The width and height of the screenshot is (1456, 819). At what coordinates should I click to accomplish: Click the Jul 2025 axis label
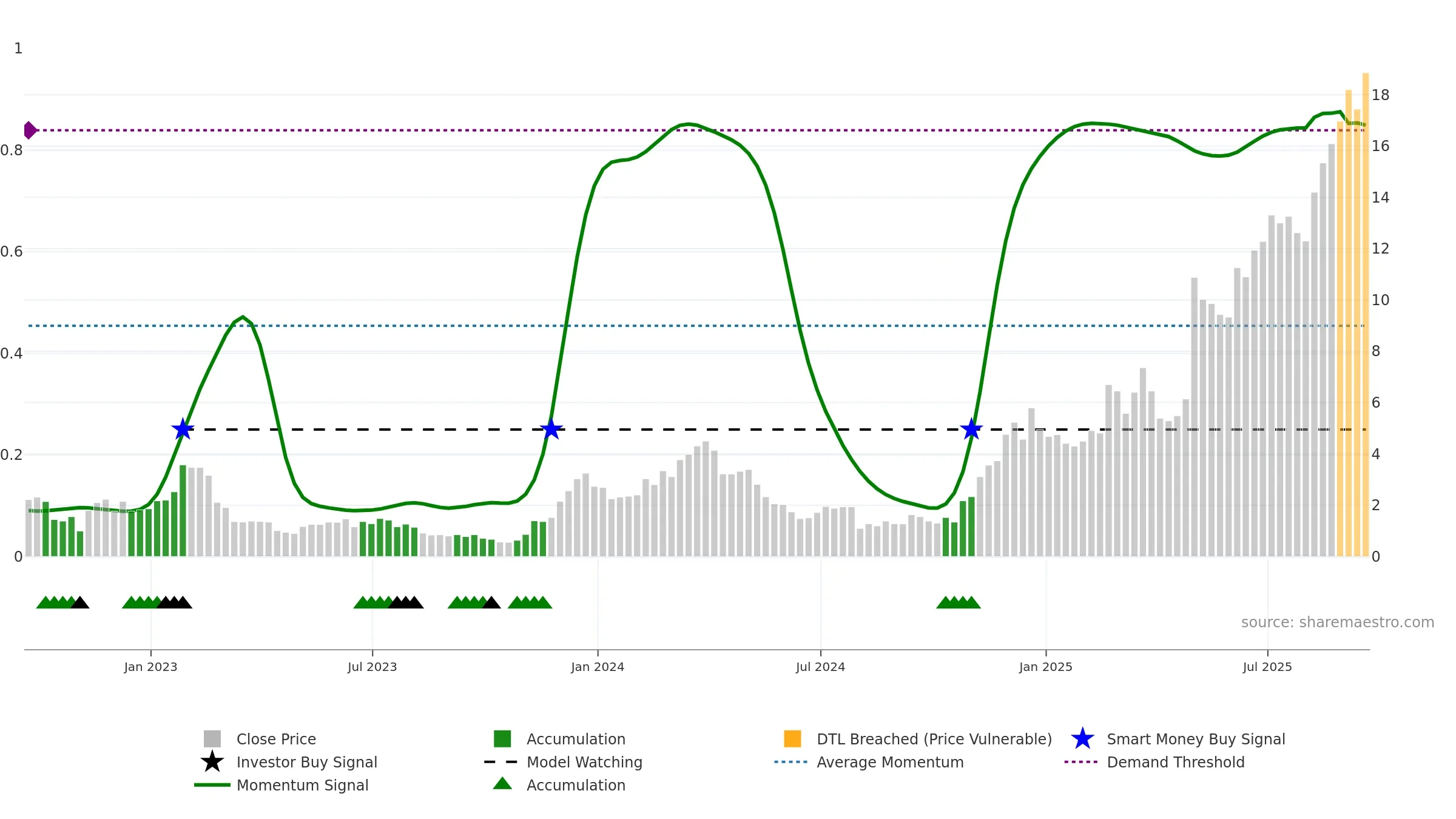(x=1267, y=667)
